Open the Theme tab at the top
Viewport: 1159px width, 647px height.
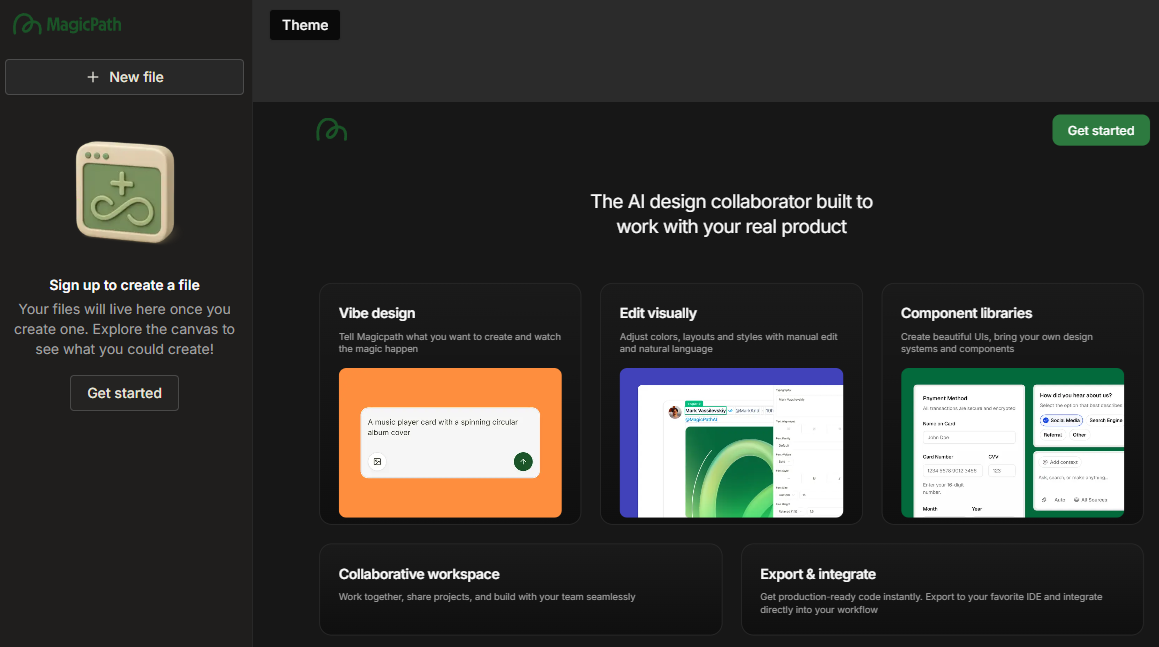[305, 25]
